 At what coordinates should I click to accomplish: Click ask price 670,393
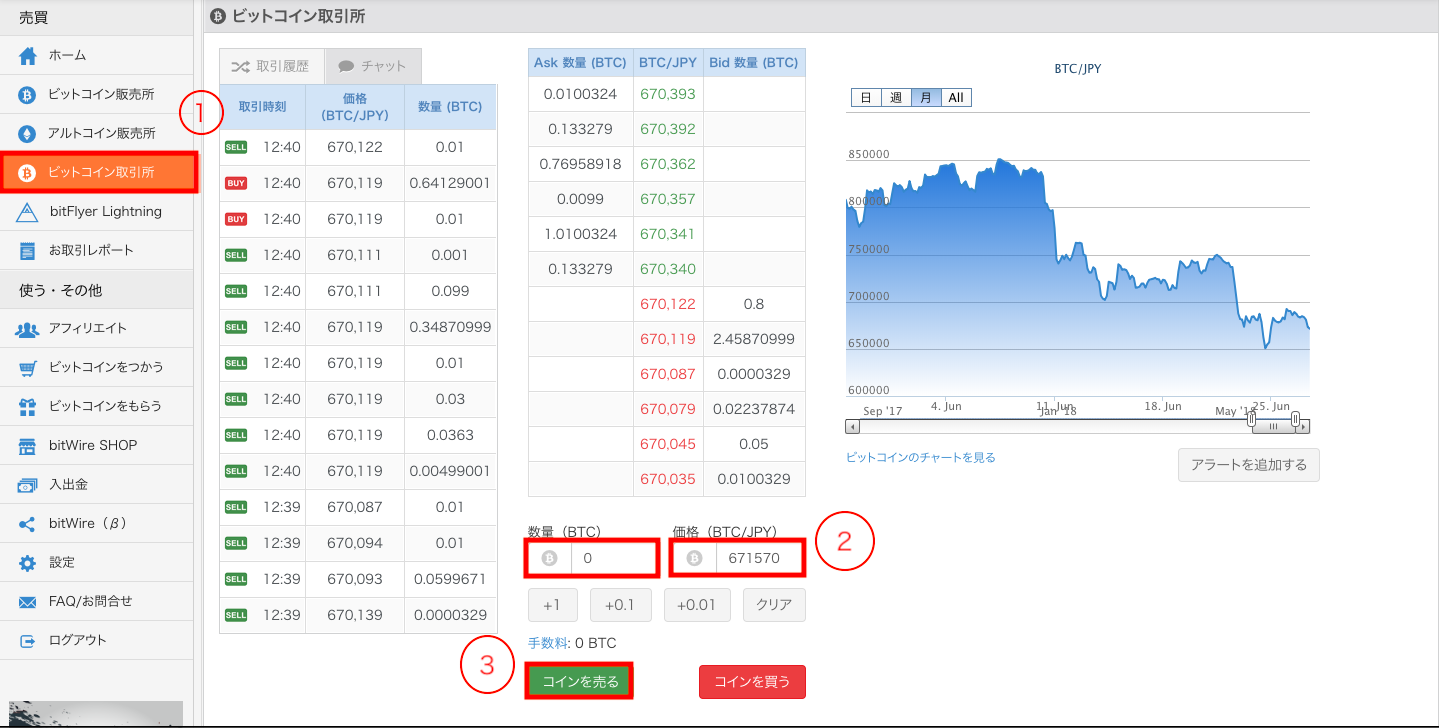667,94
